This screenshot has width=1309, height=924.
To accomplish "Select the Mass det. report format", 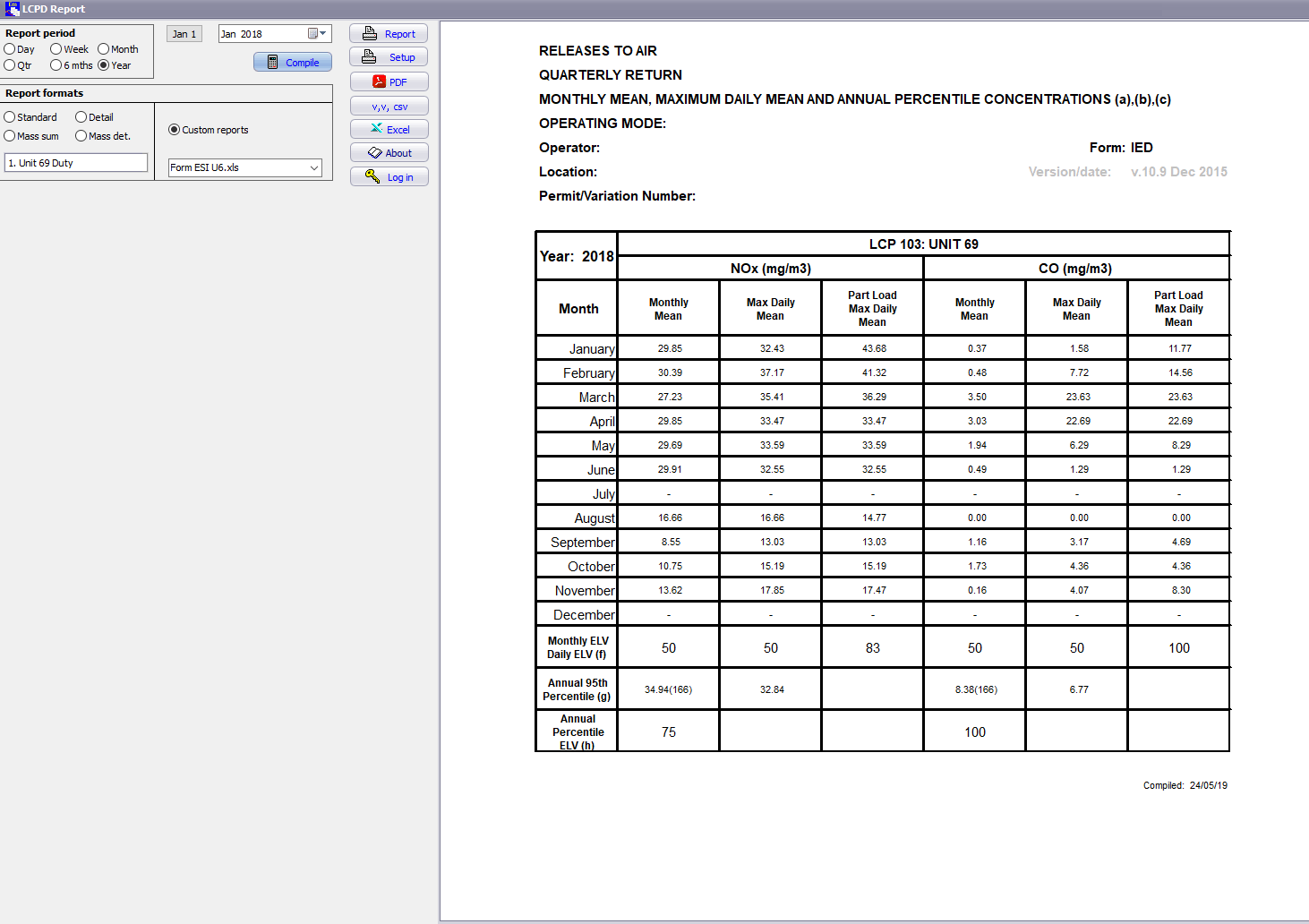I will pos(81,136).
